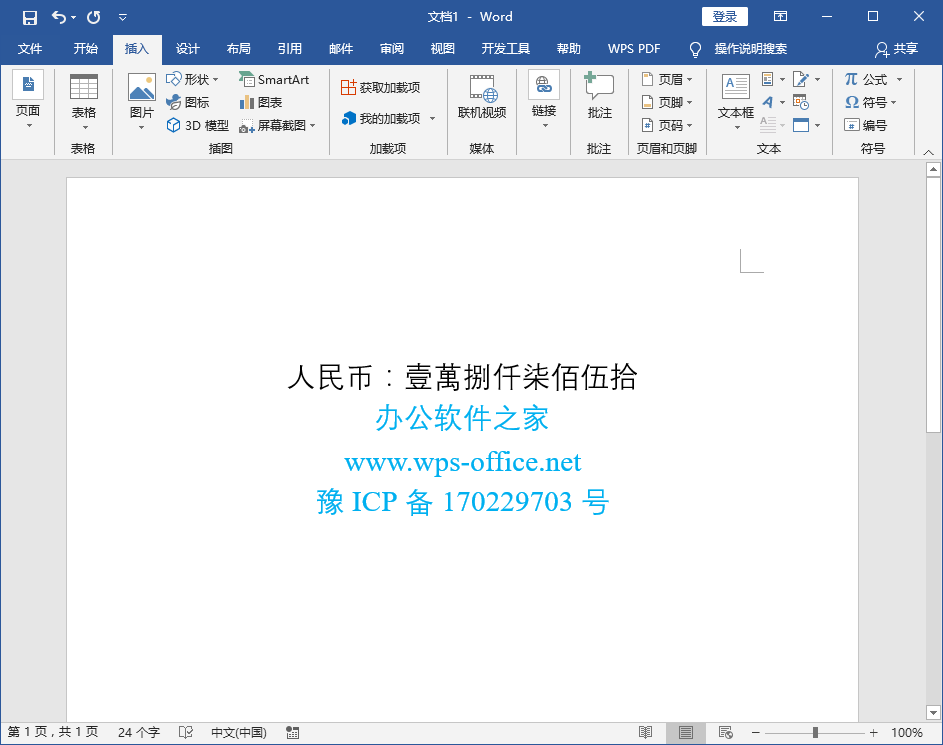Image resolution: width=943 pixels, height=745 pixels.
Task: Switch to Print Layout view
Action: [686, 732]
